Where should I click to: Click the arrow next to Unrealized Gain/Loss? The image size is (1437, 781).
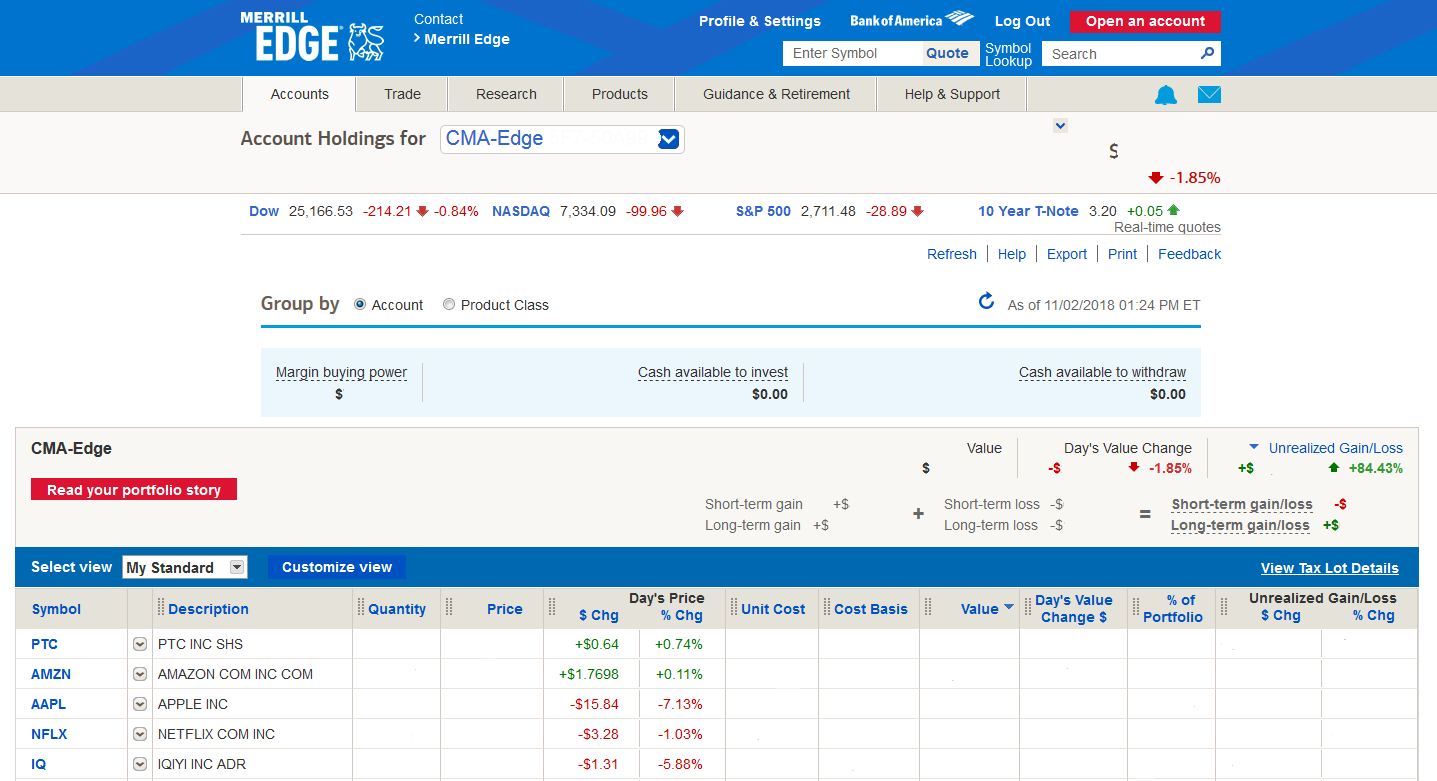pyautogui.click(x=1254, y=448)
